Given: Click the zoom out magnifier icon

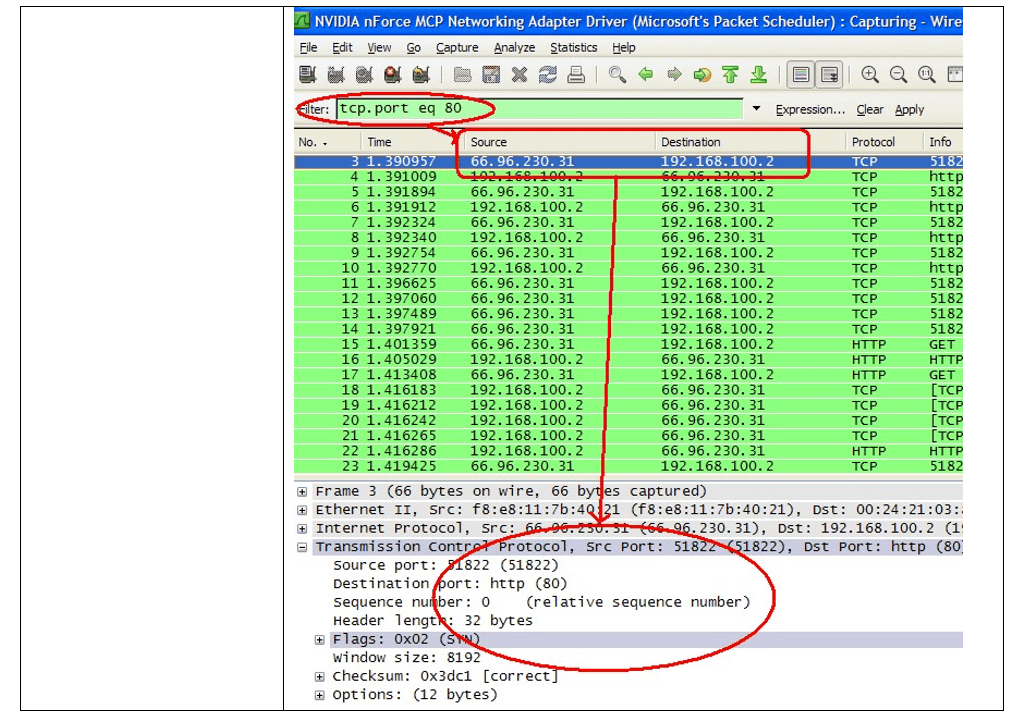Looking at the screenshot, I should 898,75.
